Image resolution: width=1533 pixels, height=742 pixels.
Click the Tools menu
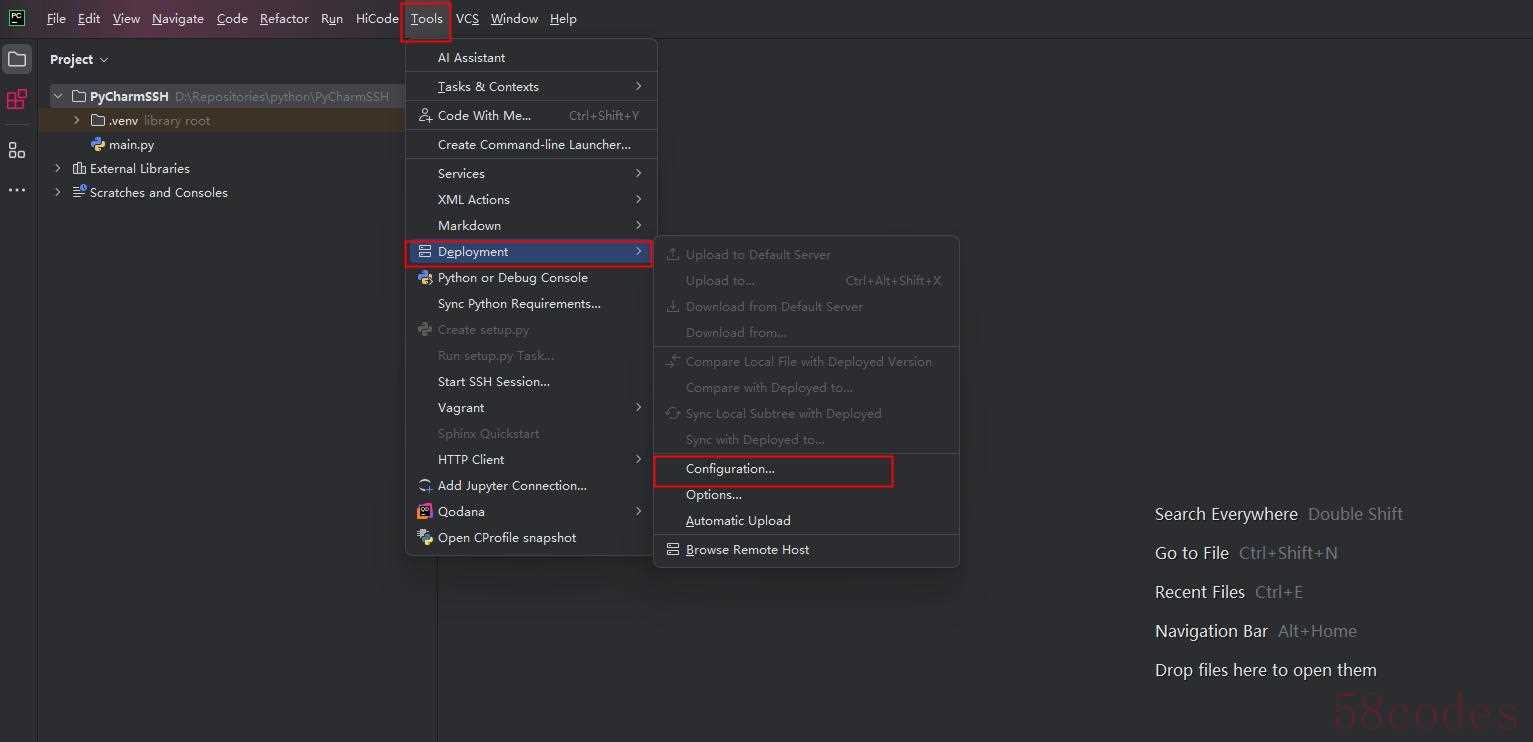426,19
